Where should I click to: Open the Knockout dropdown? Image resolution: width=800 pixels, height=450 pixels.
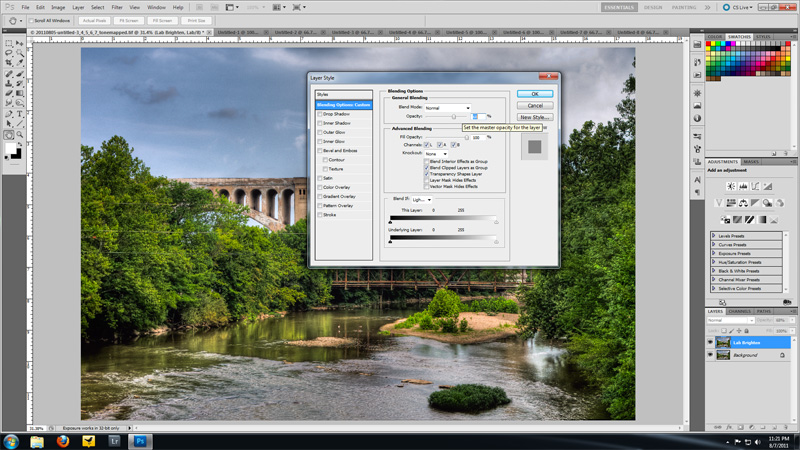(x=436, y=153)
